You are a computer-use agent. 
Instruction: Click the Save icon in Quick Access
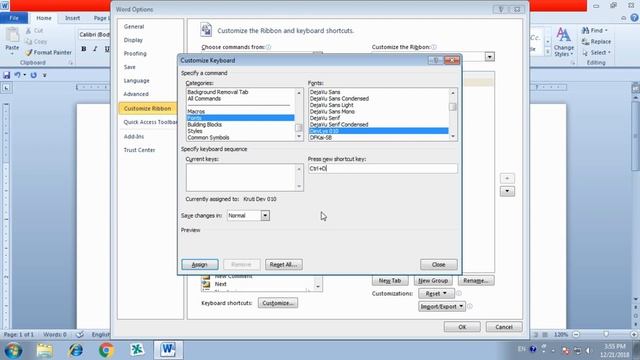point(7,75)
